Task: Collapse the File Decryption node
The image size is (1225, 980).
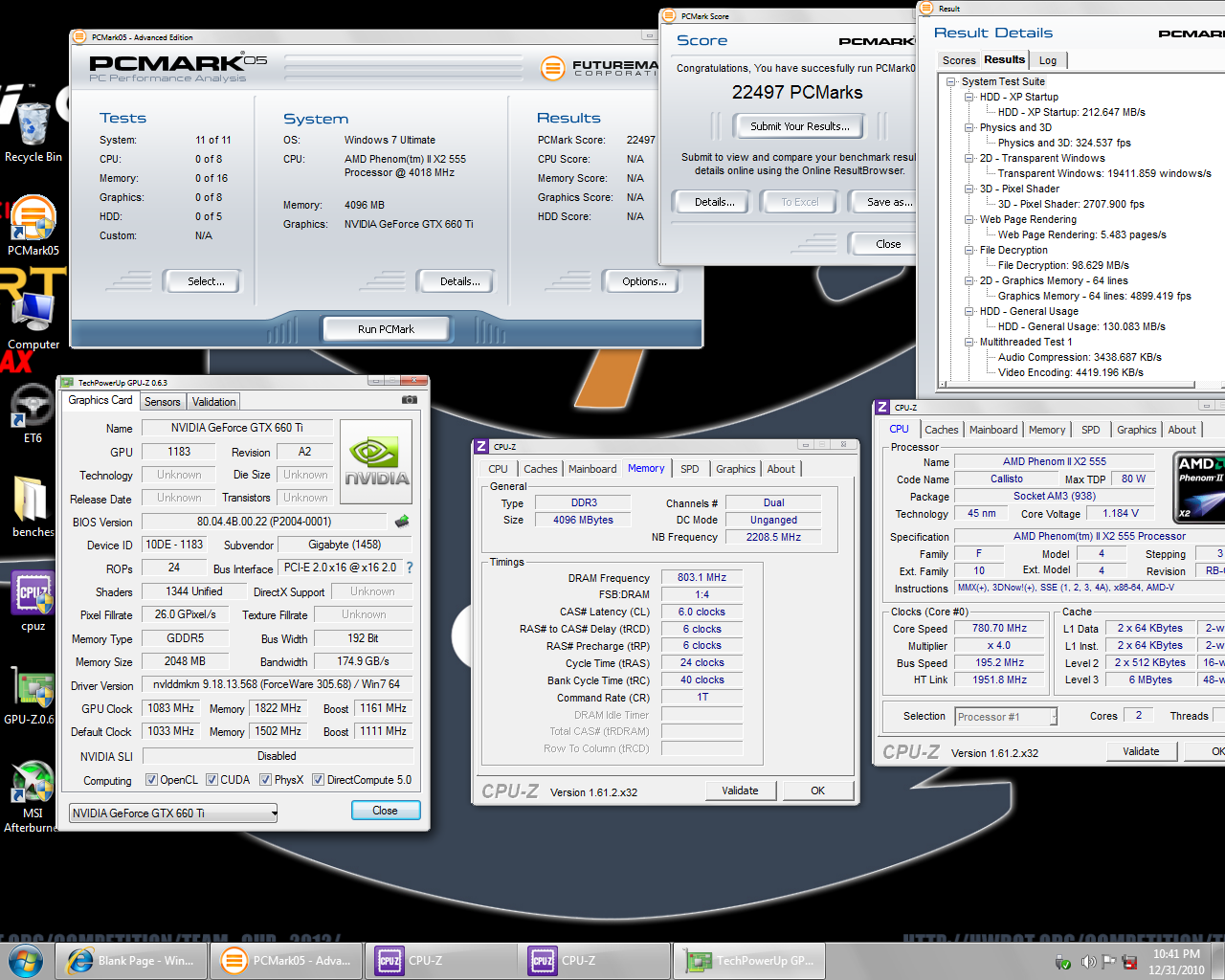Action: 969,251
